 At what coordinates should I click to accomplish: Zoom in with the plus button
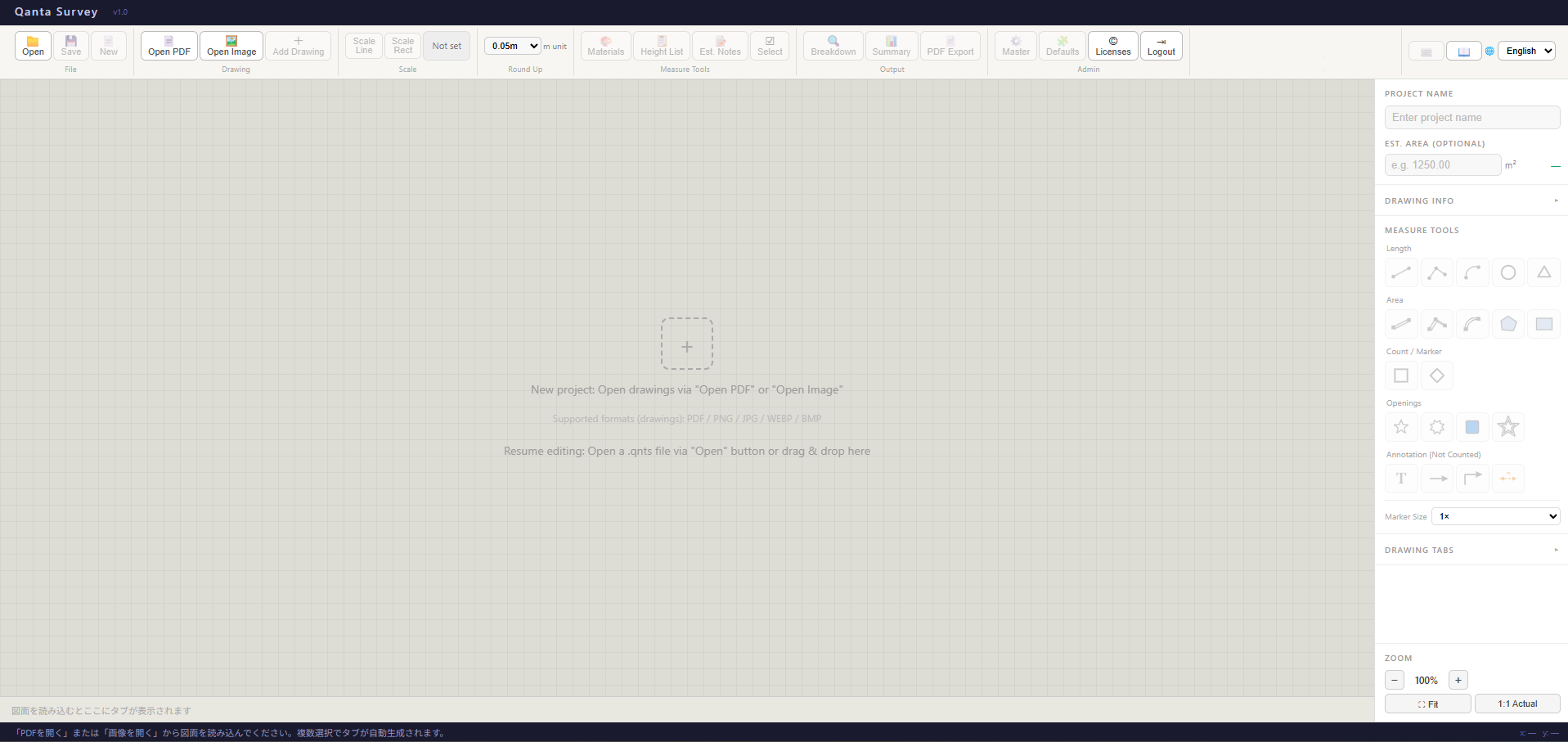tap(1458, 680)
